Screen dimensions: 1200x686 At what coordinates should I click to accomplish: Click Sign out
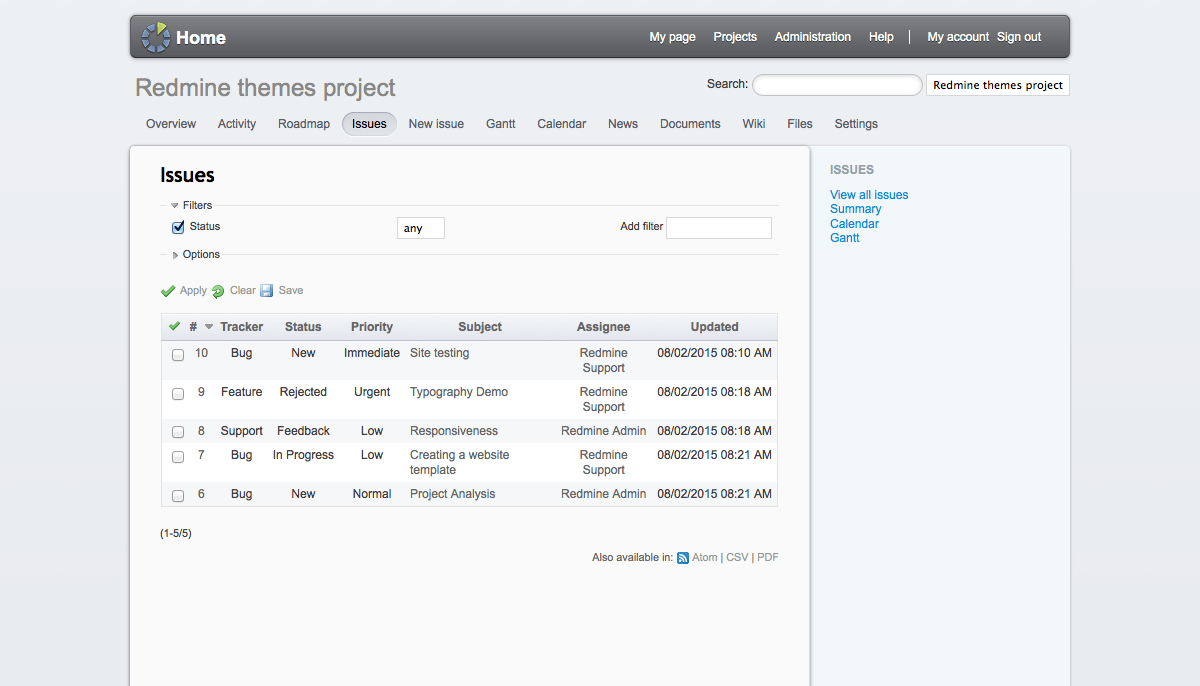tap(1019, 37)
